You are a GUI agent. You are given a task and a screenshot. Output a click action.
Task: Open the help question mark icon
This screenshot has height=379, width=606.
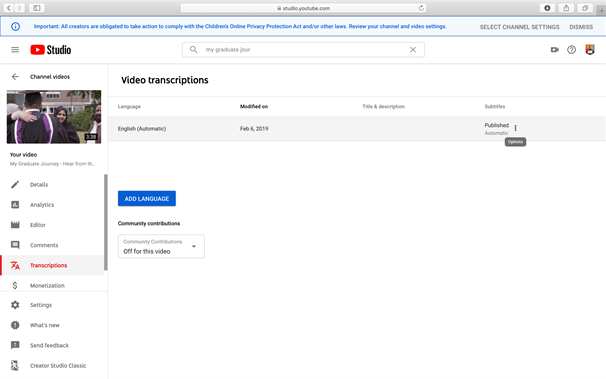(571, 49)
